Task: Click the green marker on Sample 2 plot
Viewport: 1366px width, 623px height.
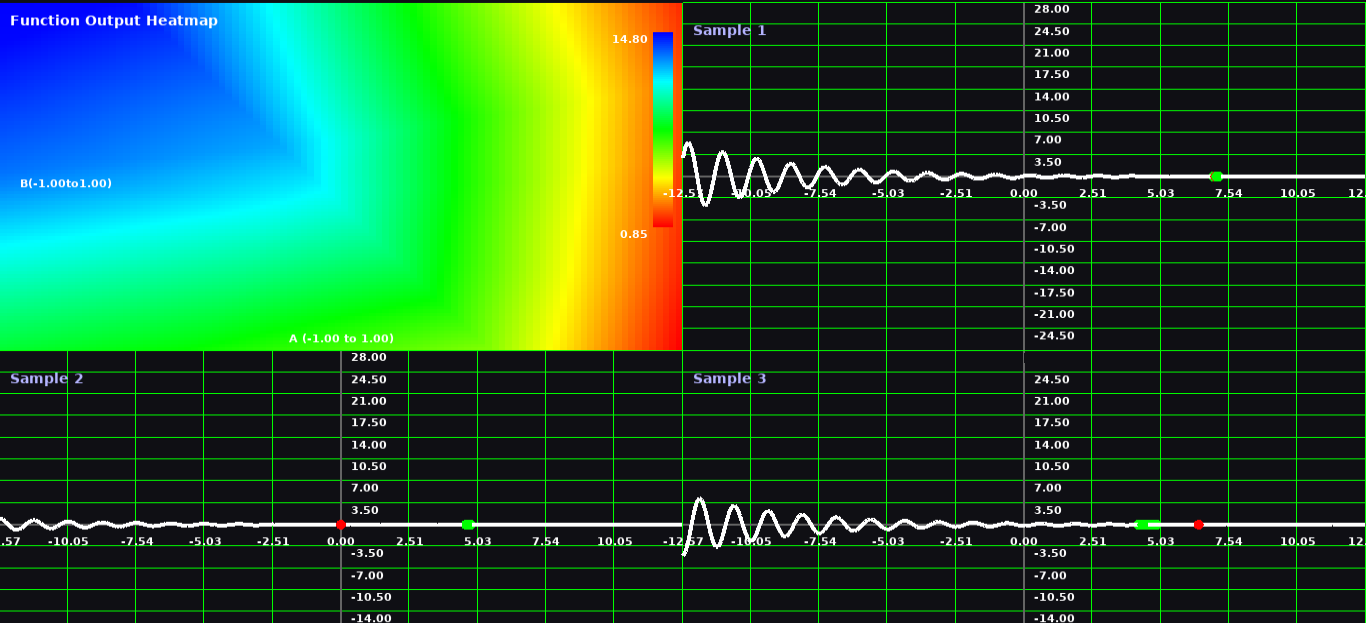Action: 467,524
